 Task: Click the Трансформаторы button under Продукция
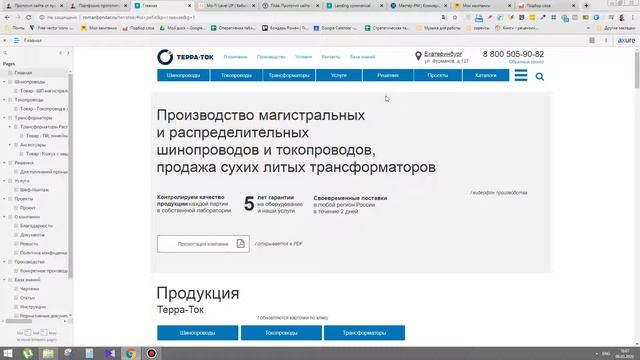(364, 333)
